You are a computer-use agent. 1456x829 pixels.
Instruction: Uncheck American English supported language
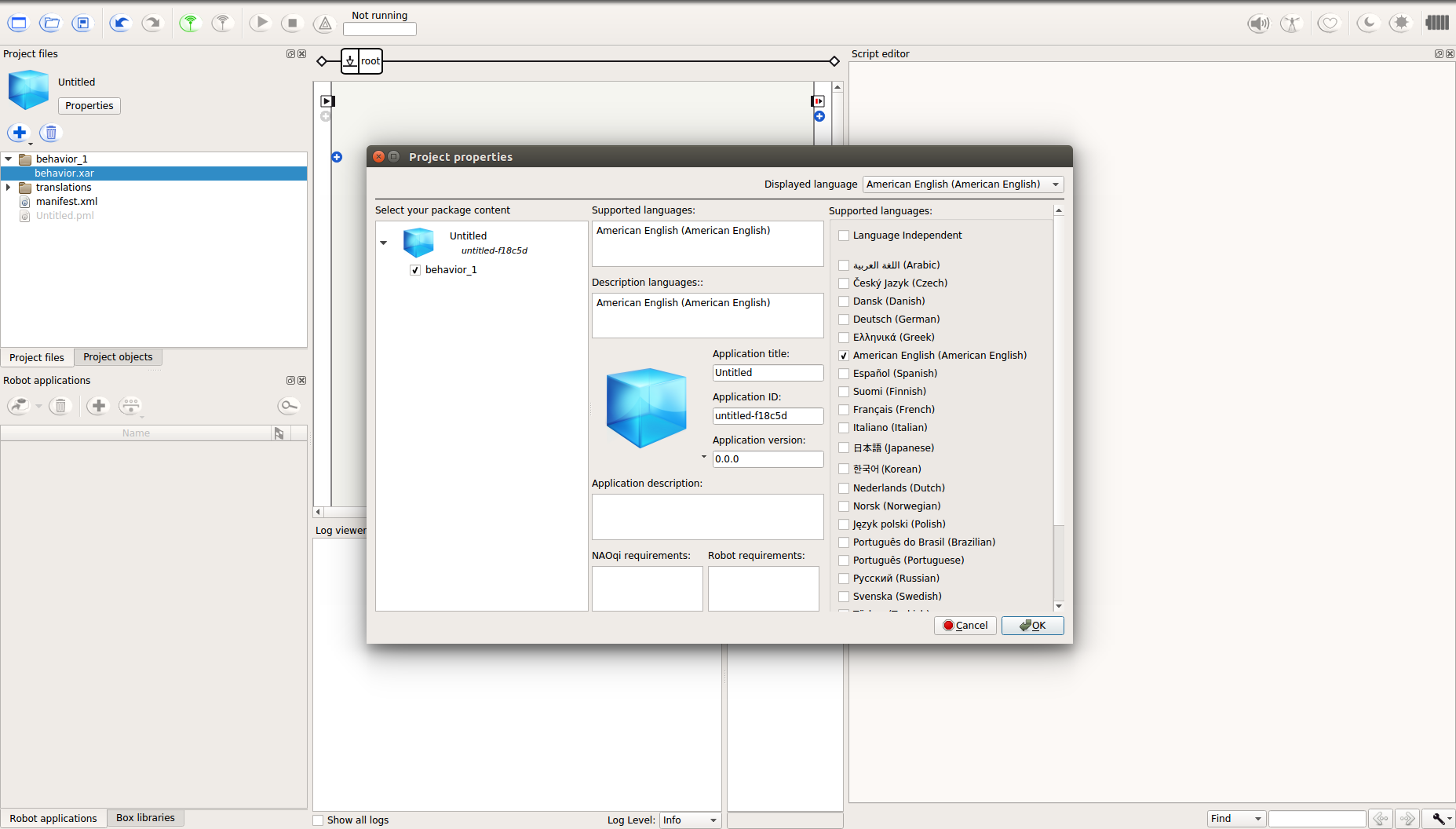tap(844, 356)
